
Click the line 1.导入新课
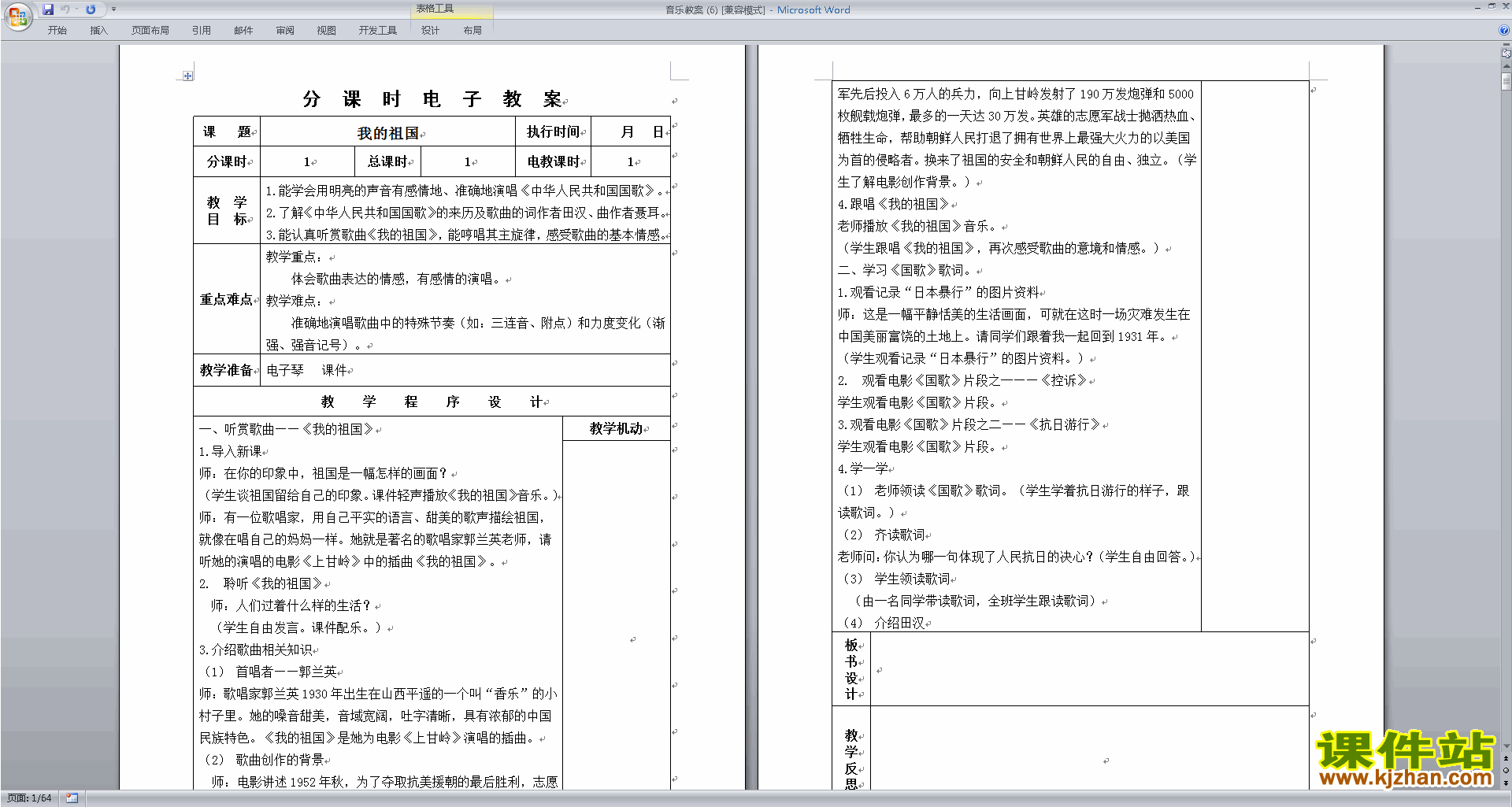coord(230,451)
